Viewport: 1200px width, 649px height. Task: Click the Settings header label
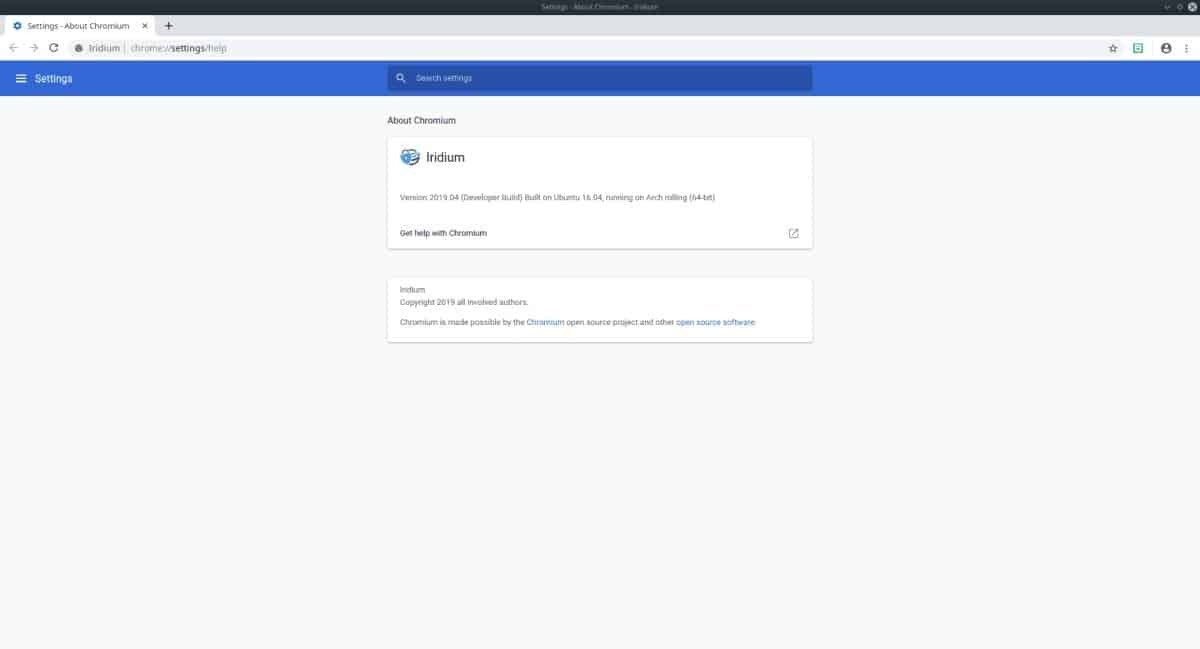point(52,78)
